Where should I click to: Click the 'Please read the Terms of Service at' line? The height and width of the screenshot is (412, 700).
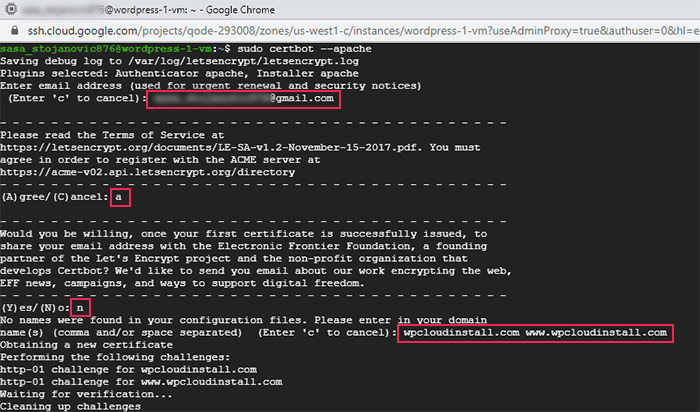112,135
